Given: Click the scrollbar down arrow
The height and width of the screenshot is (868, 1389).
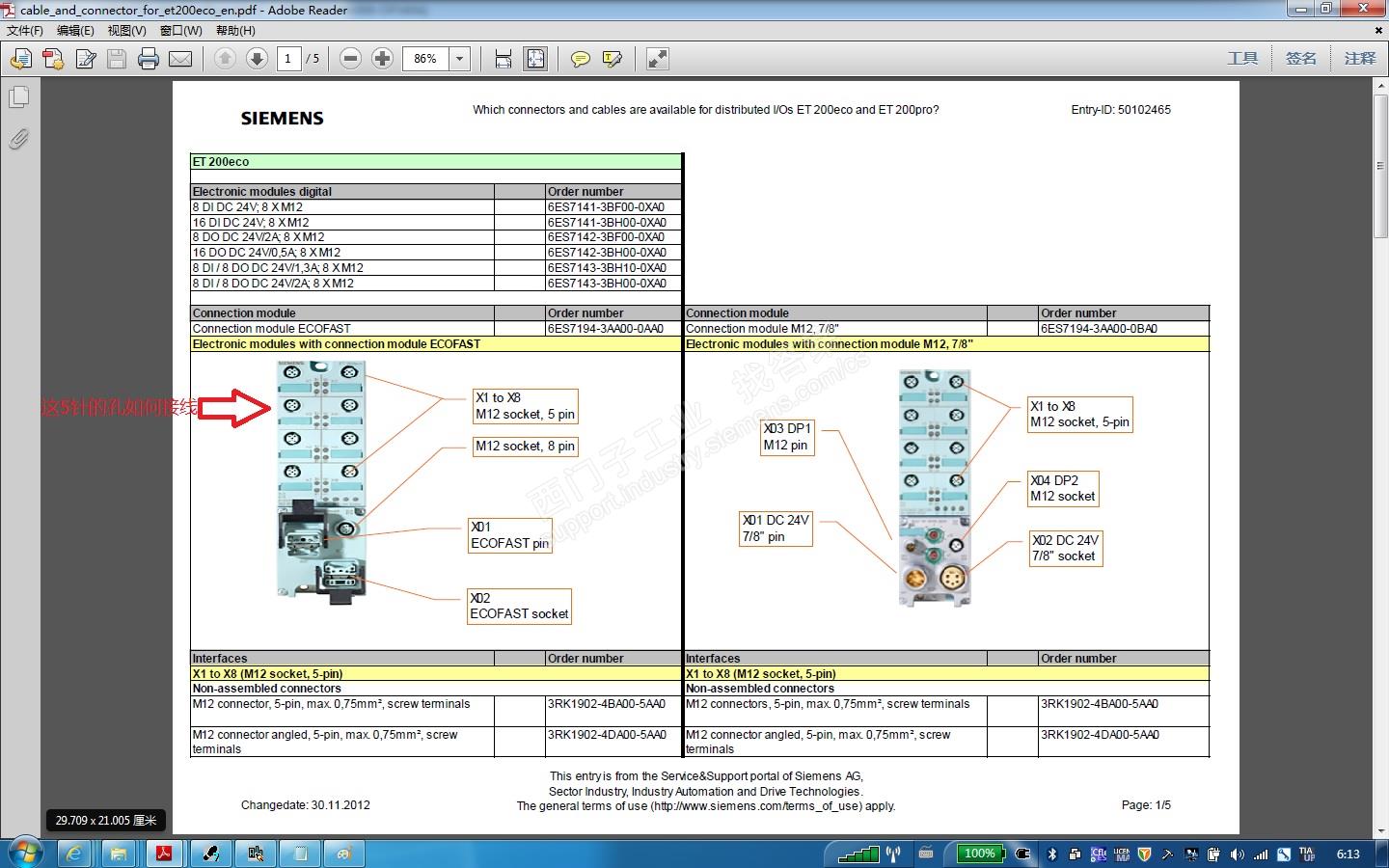Looking at the screenshot, I should coord(1380,829).
